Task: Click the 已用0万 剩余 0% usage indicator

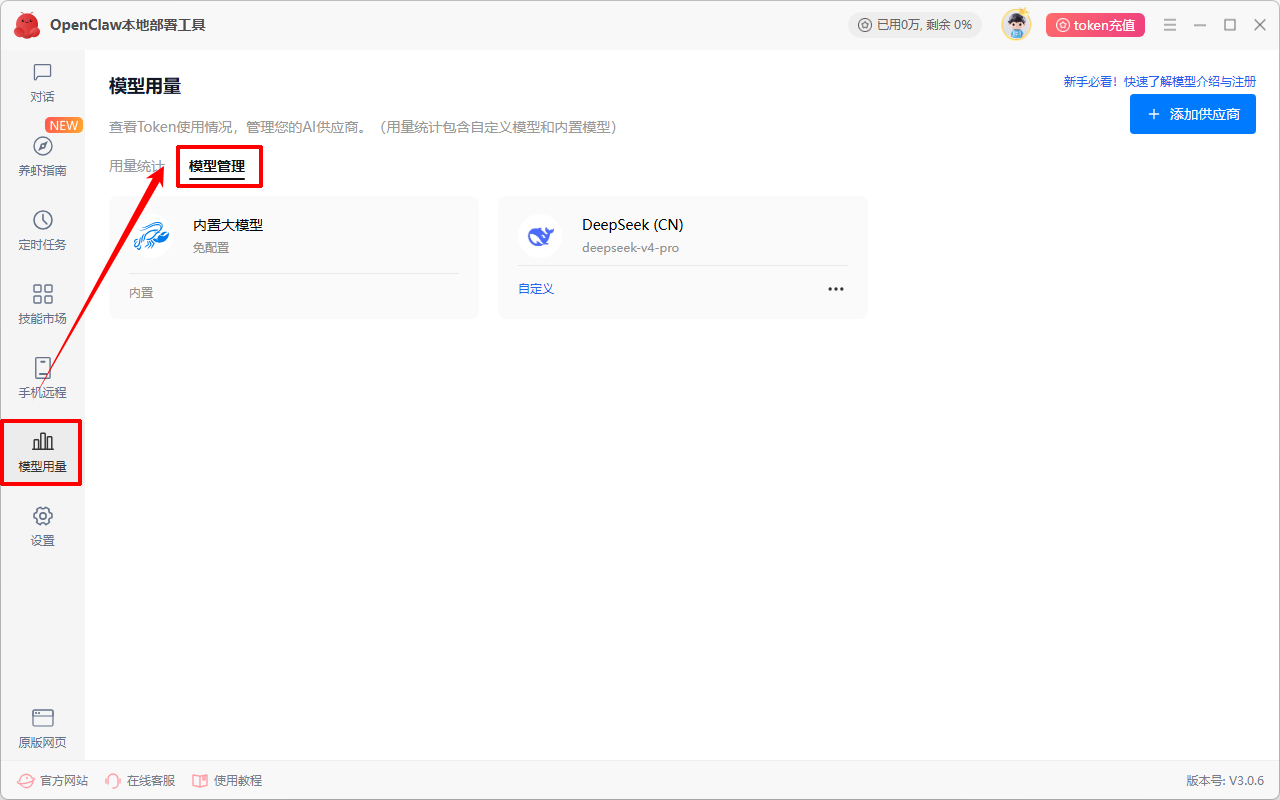Action: [x=915, y=25]
